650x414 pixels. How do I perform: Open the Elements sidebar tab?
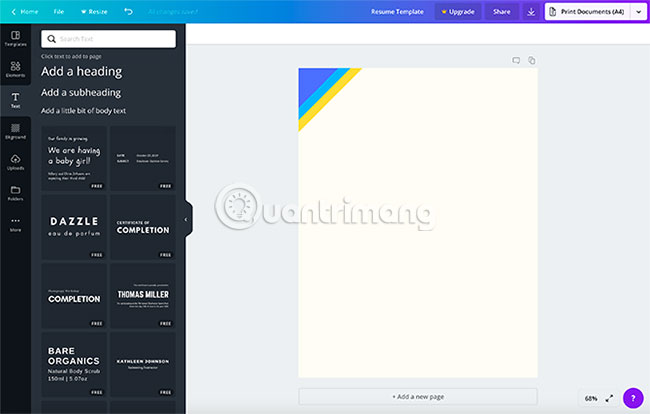click(x=15, y=69)
